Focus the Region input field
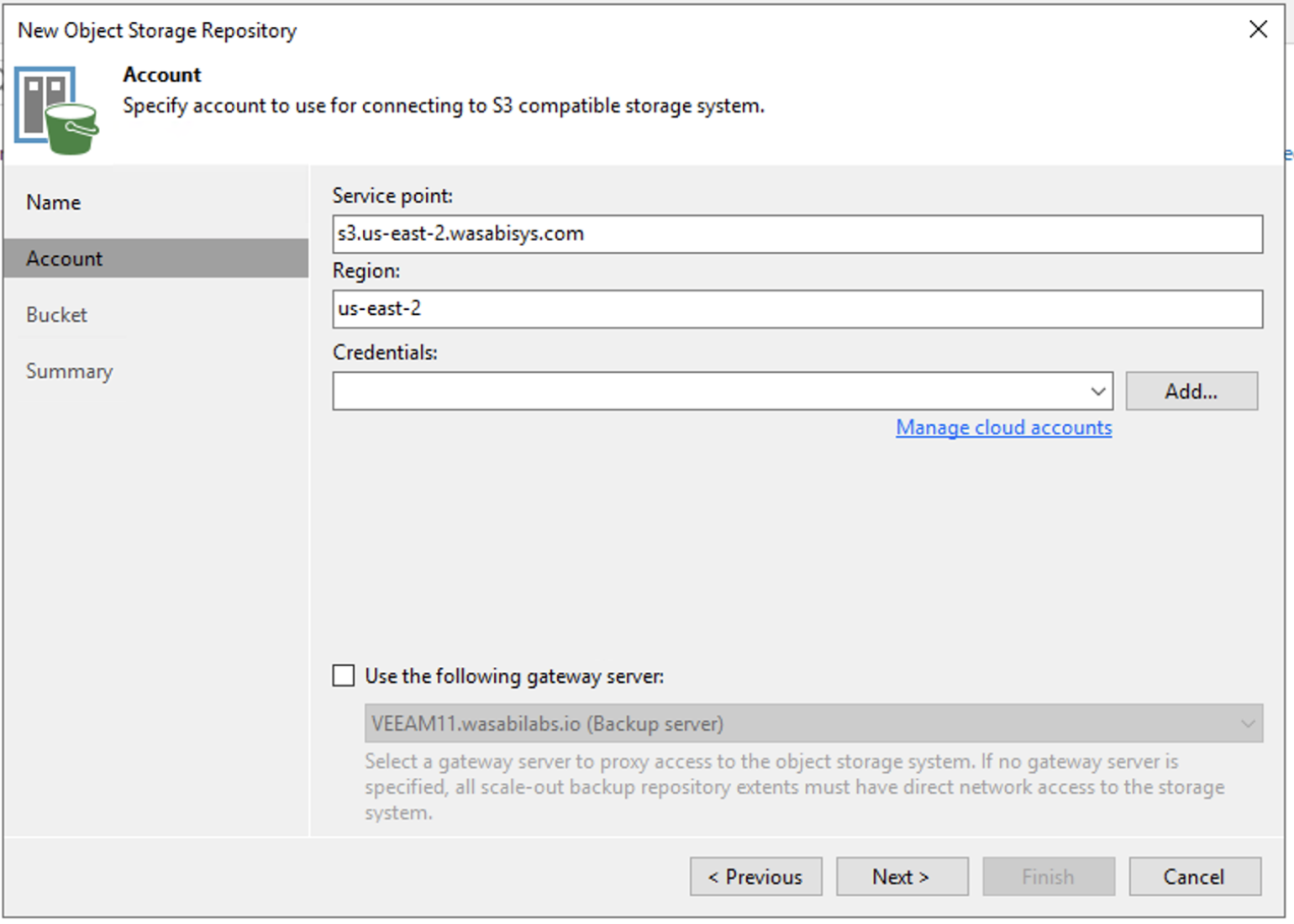 [797, 309]
